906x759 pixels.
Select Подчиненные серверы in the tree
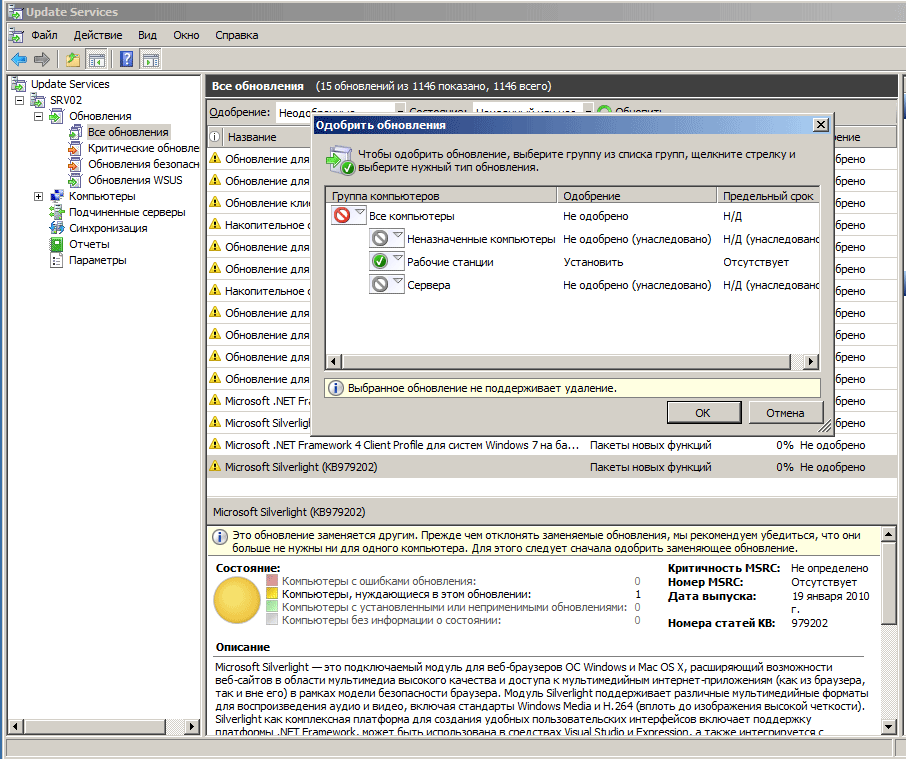click(x=126, y=212)
